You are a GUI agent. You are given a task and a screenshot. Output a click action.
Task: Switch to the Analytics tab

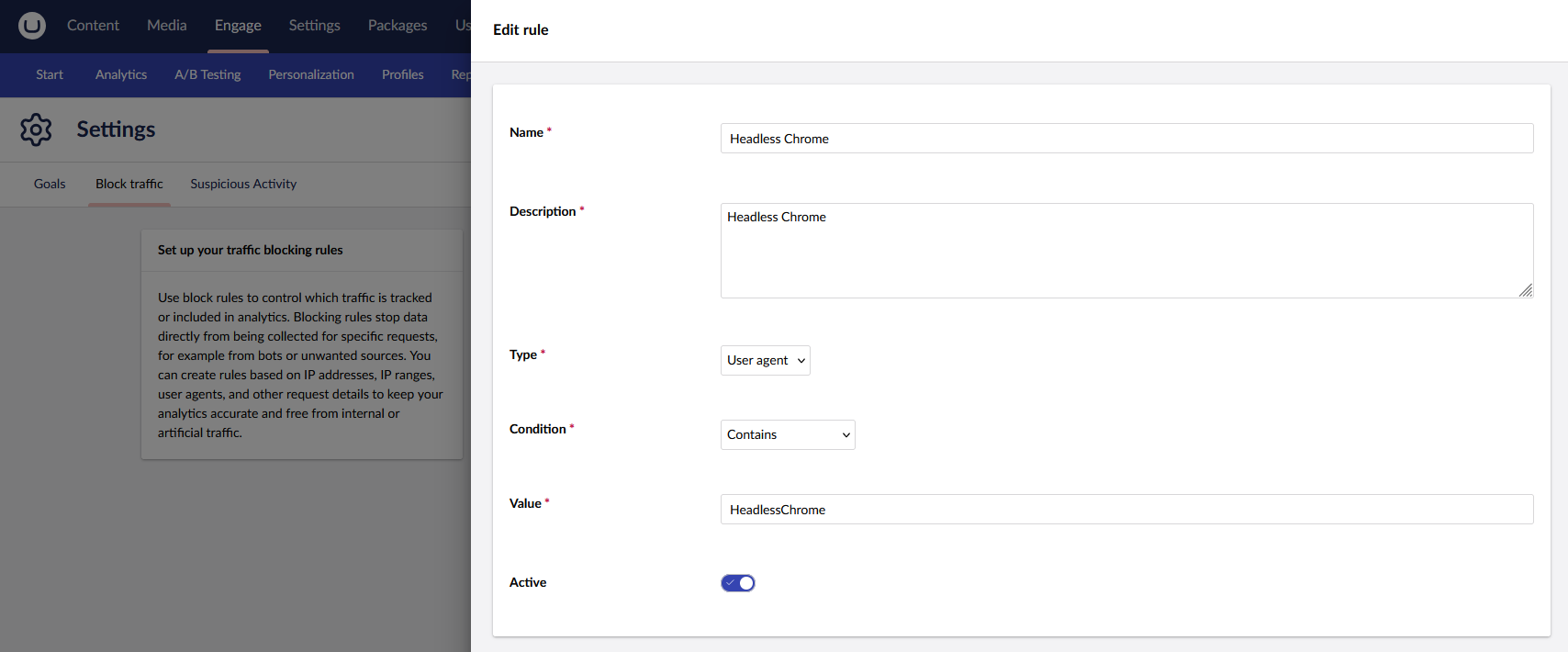pyautogui.click(x=121, y=75)
